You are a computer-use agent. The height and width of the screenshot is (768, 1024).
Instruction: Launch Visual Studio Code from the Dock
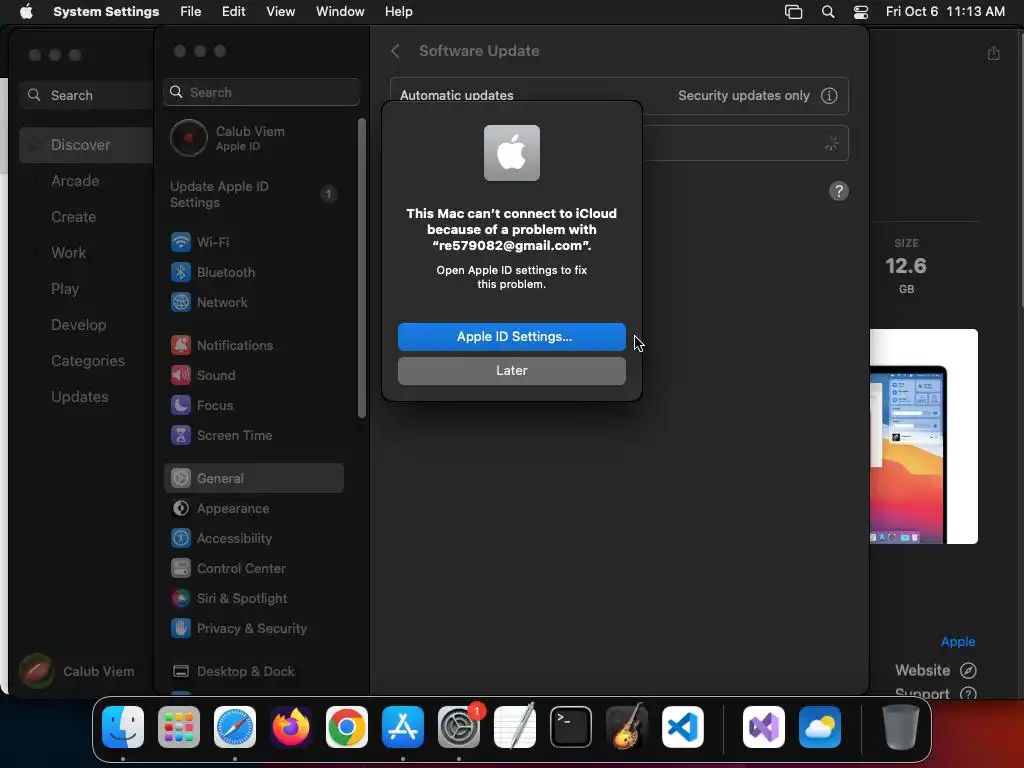pos(682,727)
